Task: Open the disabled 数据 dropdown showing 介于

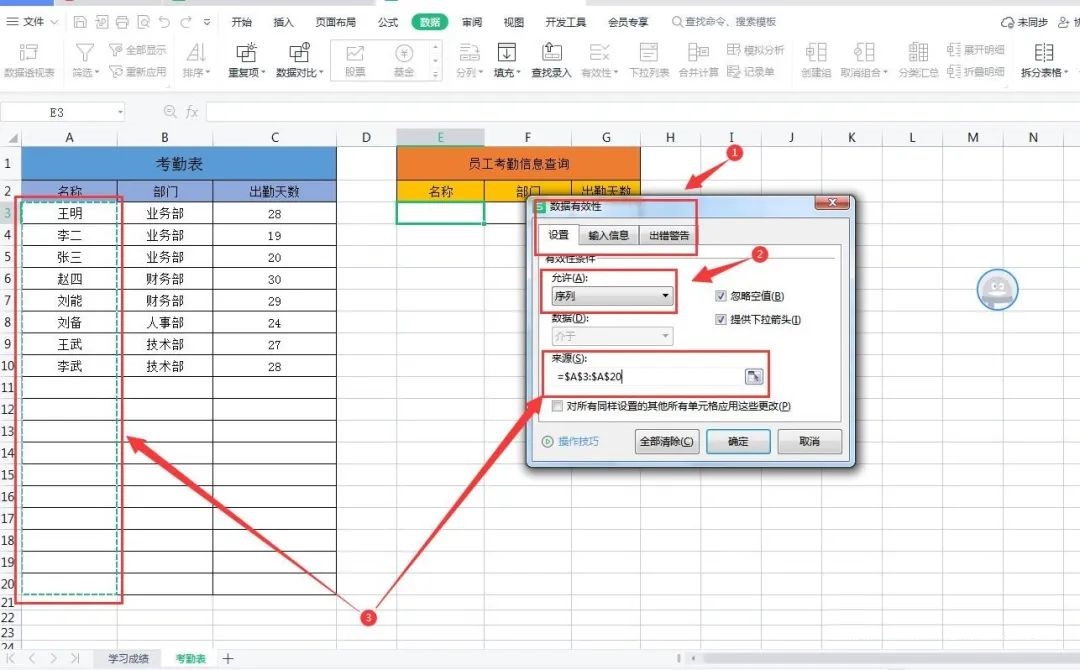Action: pos(612,336)
